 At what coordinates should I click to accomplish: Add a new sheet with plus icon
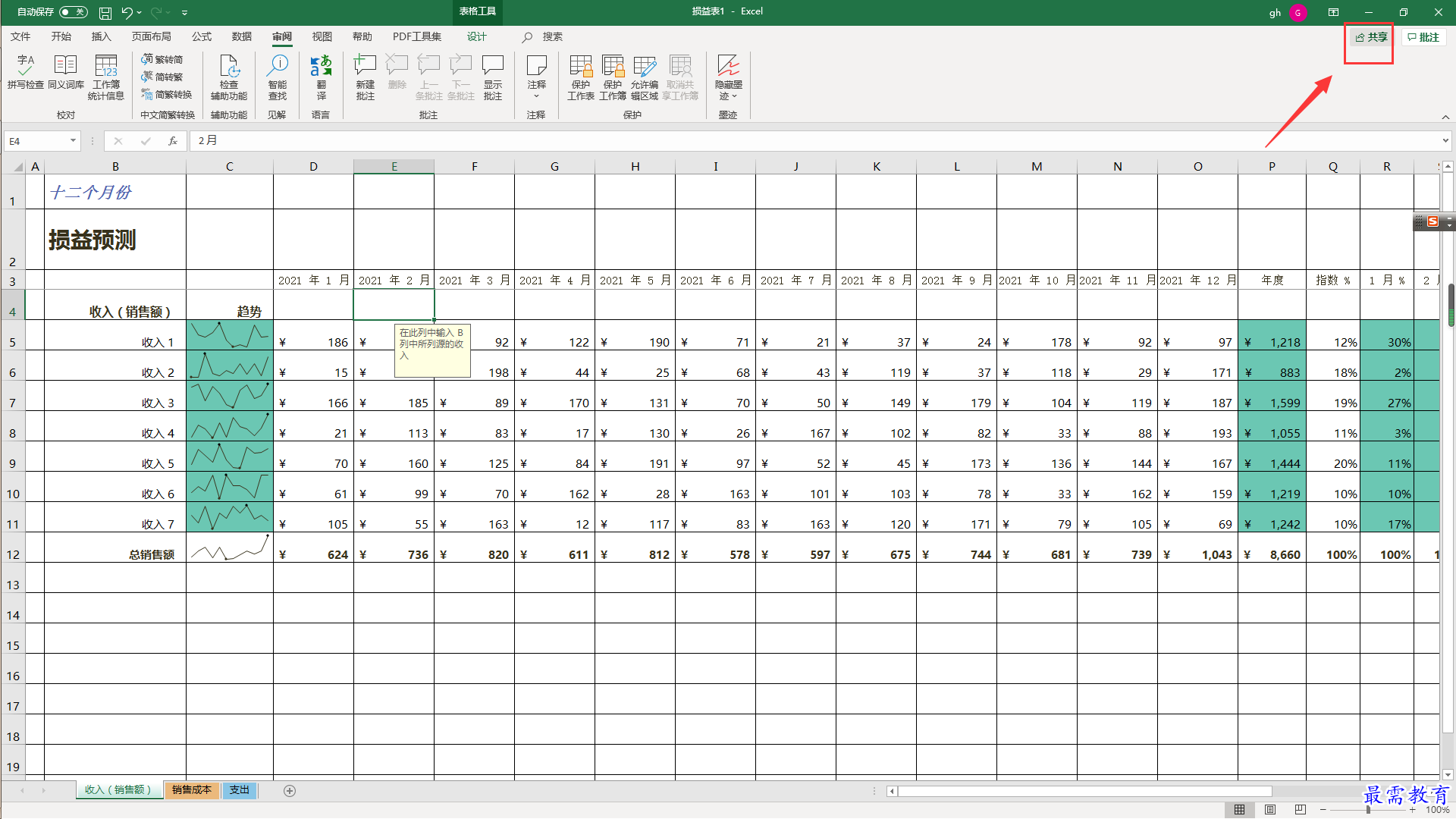point(290,791)
